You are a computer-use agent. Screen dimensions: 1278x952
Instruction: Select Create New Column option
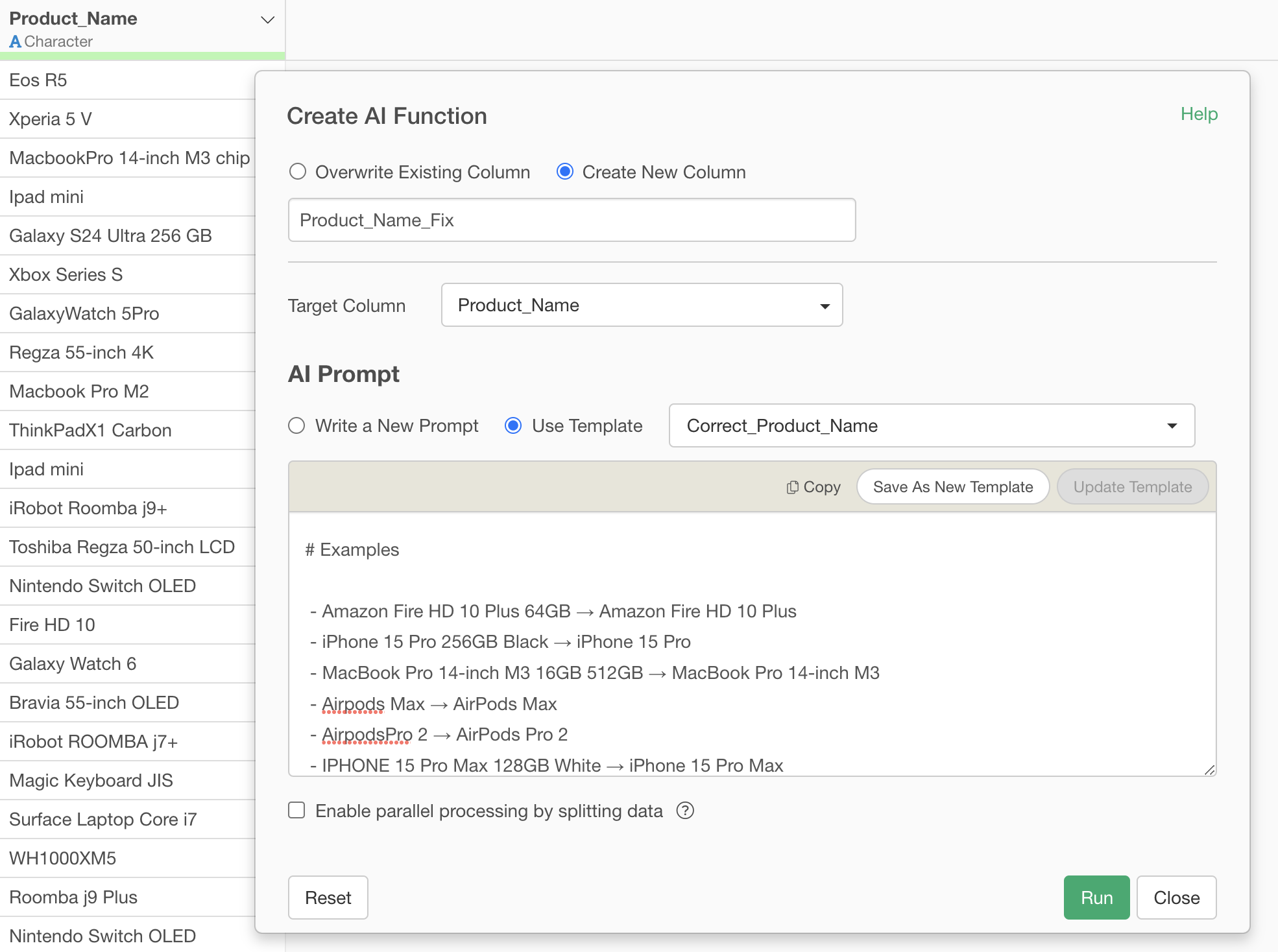pos(565,172)
